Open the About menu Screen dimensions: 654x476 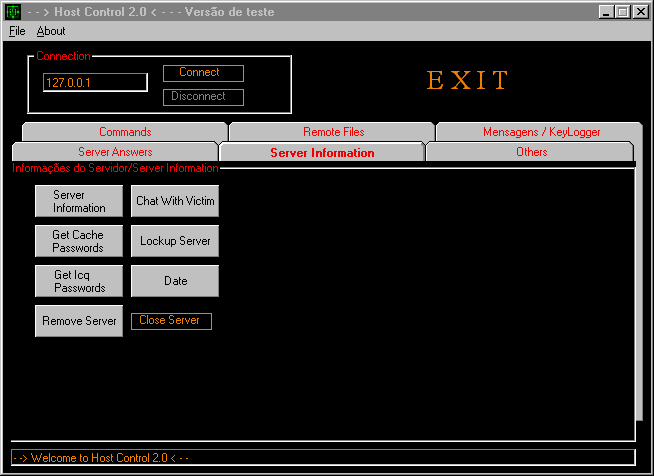[51, 31]
